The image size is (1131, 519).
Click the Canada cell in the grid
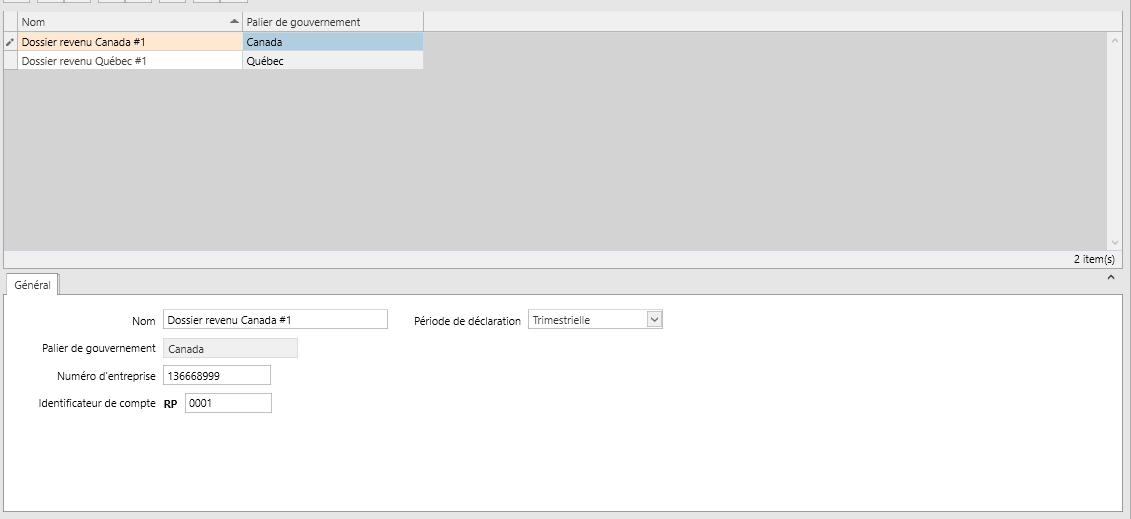(333, 42)
